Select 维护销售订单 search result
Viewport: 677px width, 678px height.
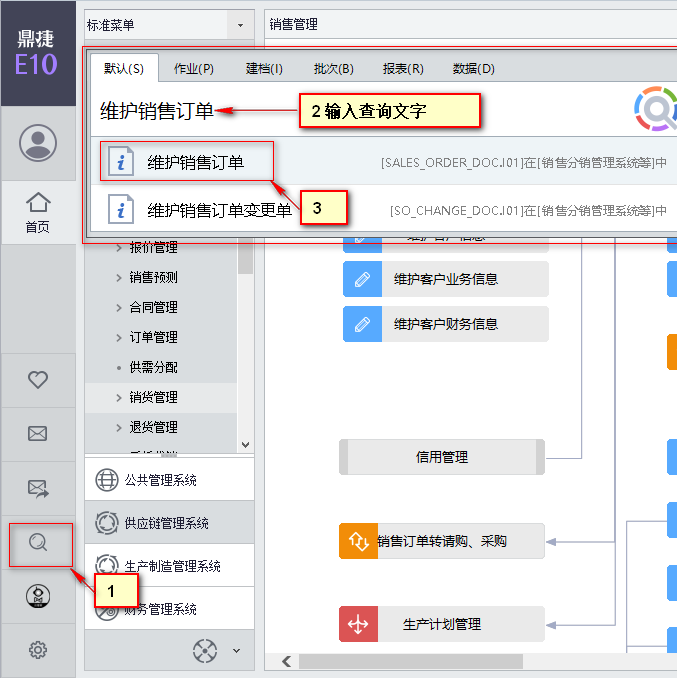pyautogui.click(x=195, y=162)
